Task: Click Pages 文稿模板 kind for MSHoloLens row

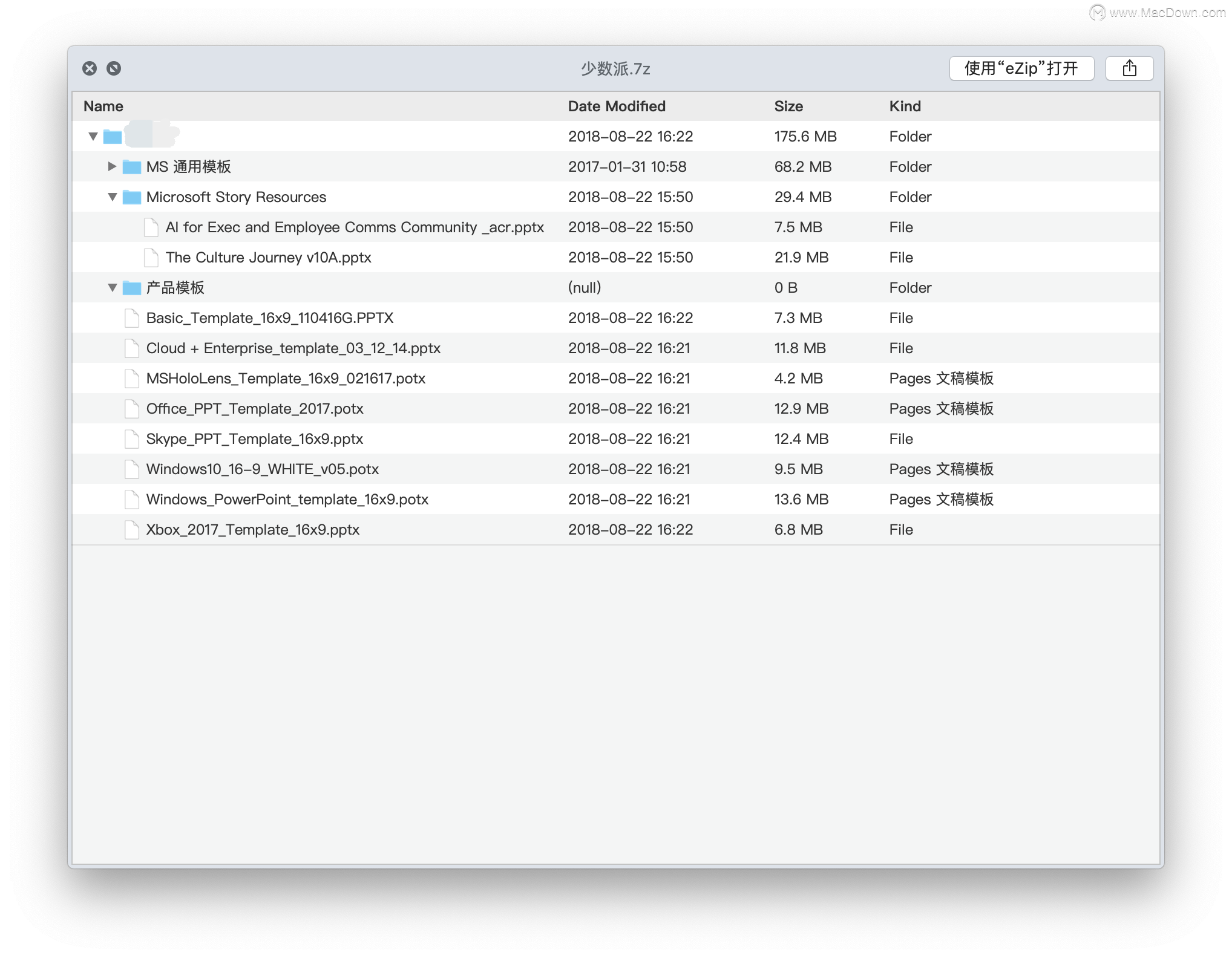Action: point(941,379)
